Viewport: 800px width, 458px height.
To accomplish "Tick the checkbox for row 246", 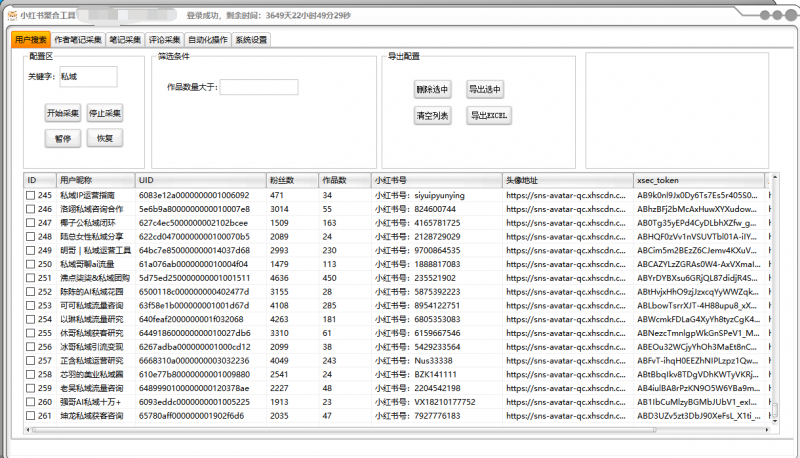I will (x=31, y=209).
